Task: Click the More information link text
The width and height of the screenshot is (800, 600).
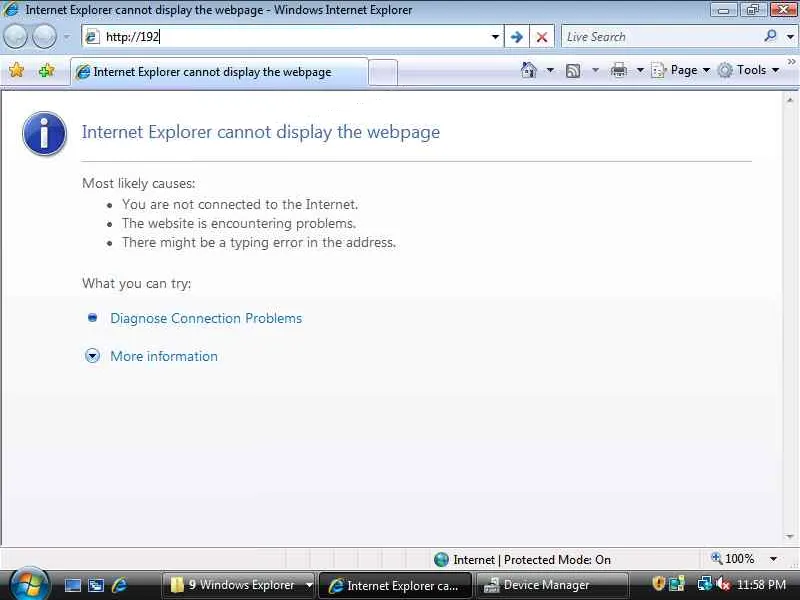Action: tap(164, 356)
